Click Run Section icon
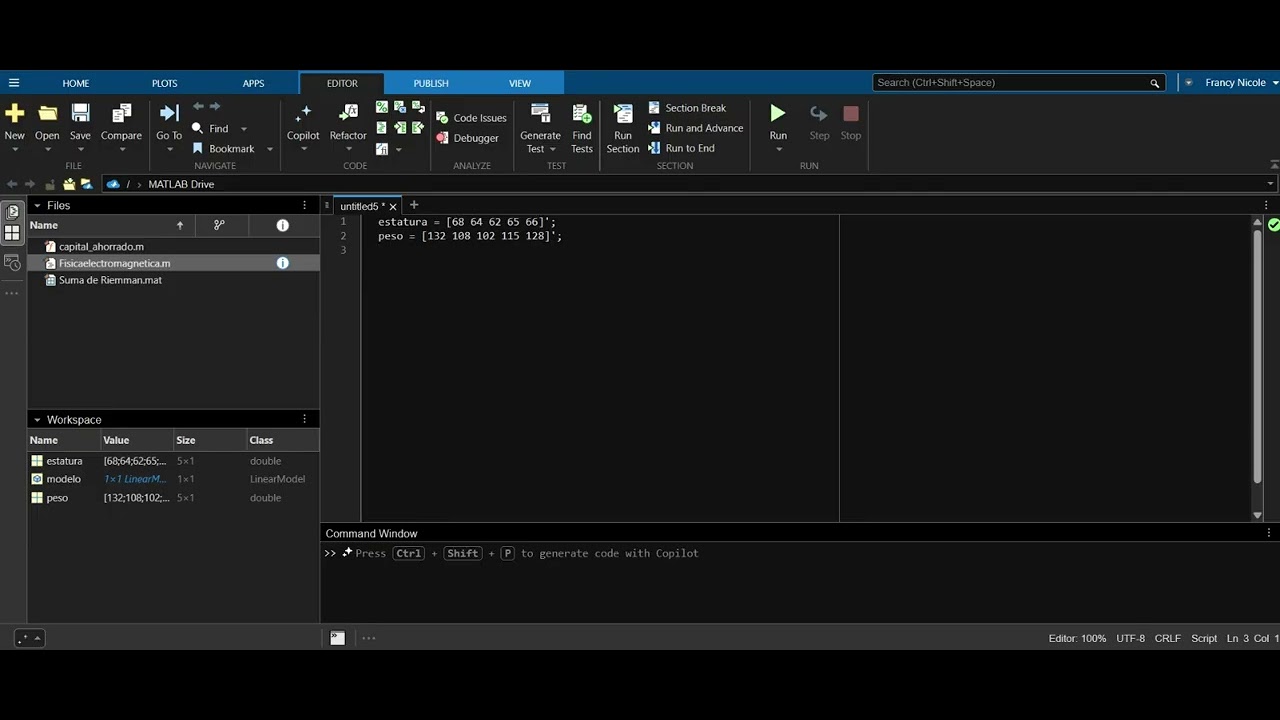Viewport: 1280px width, 720px height. tap(622, 113)
